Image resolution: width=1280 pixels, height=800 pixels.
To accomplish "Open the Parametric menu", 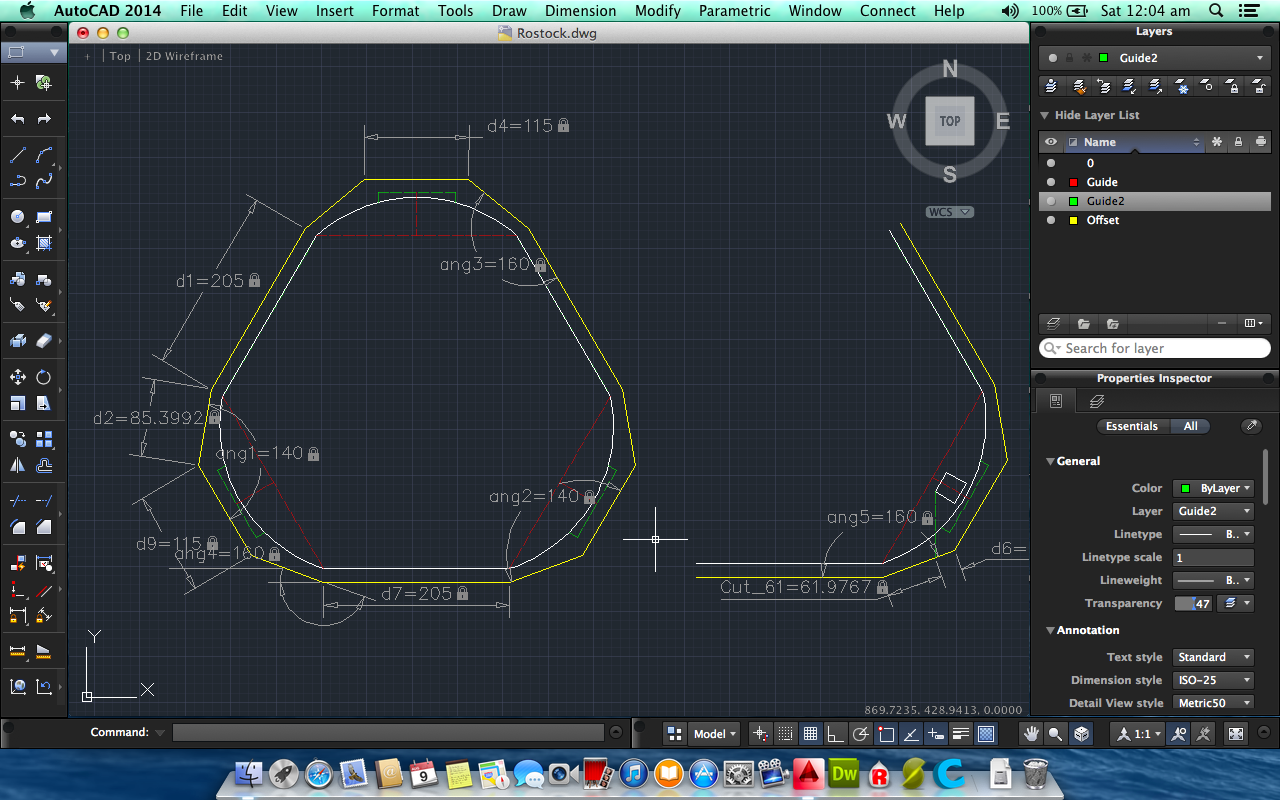I will [x=734, y=11].
